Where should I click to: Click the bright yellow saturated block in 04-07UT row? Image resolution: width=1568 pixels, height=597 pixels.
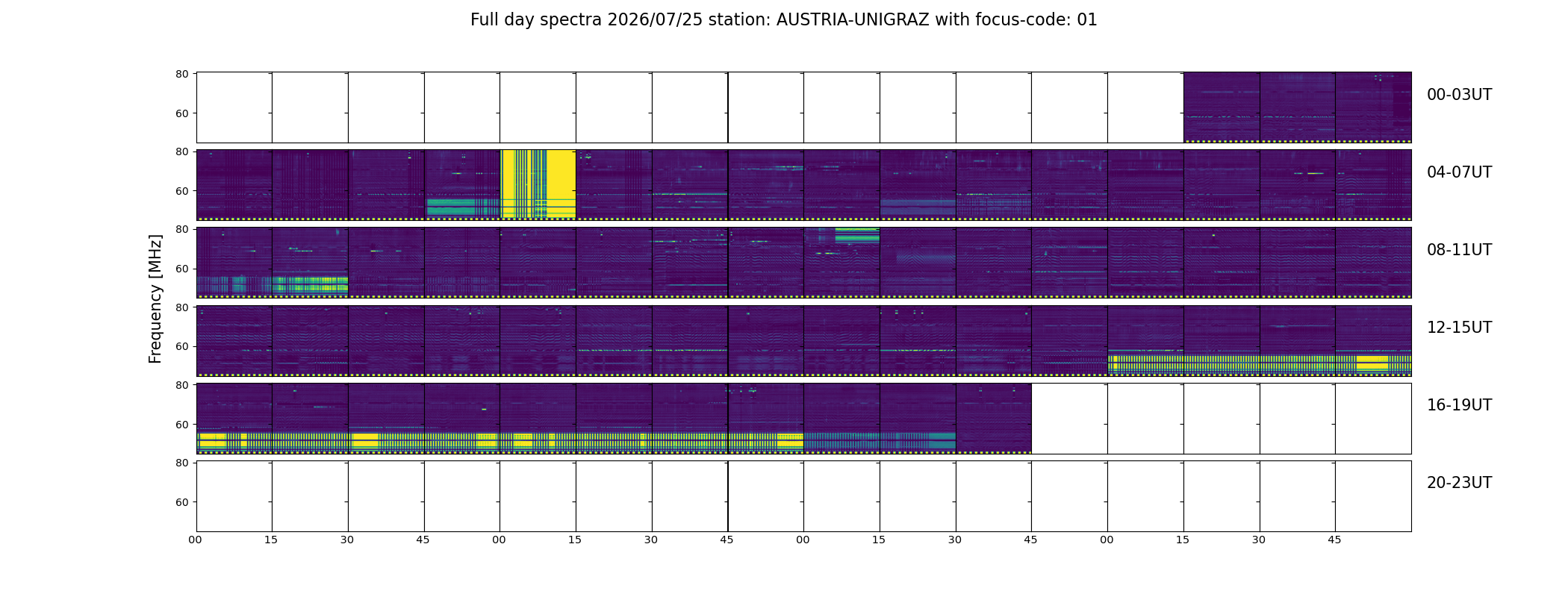tap(538, 184)
